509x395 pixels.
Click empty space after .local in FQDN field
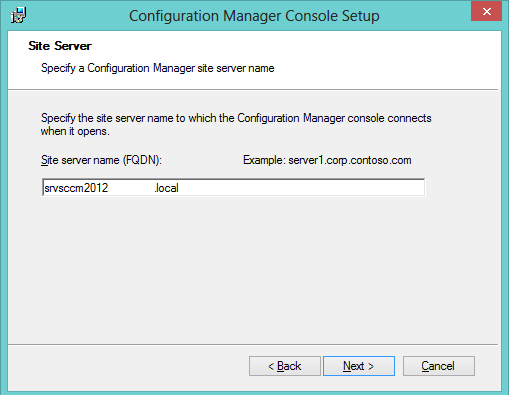coord(300,188)
